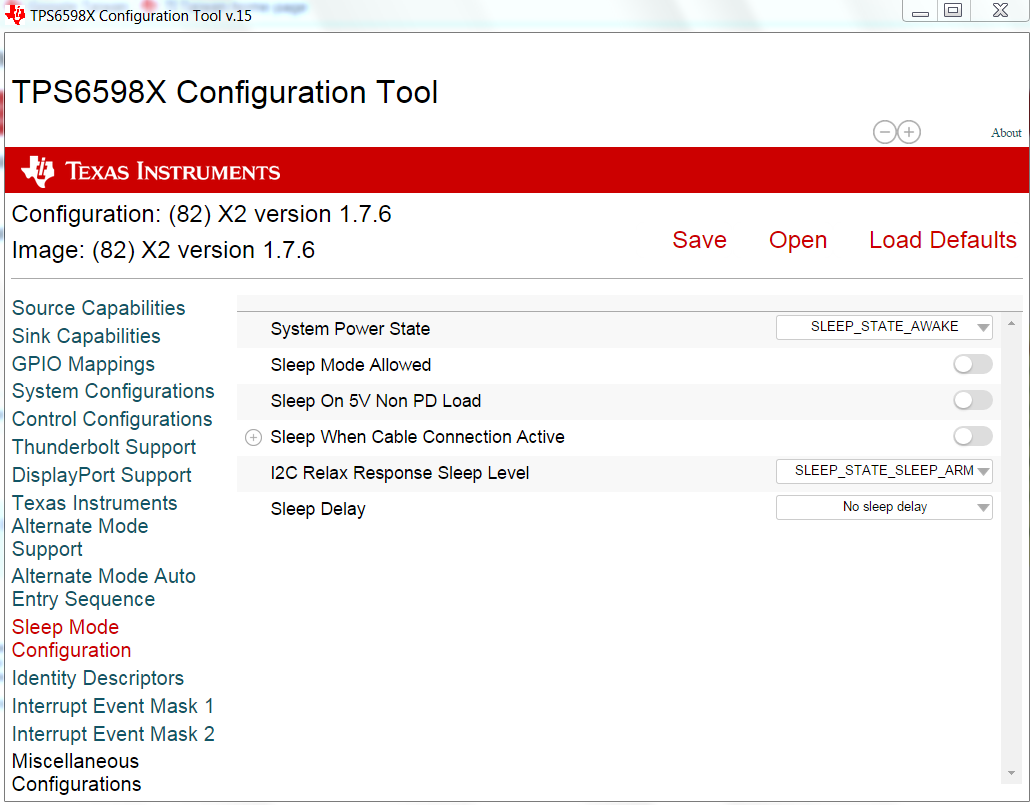Expand Sleep When Cable Connection Active plus icon

coord(254,438)
